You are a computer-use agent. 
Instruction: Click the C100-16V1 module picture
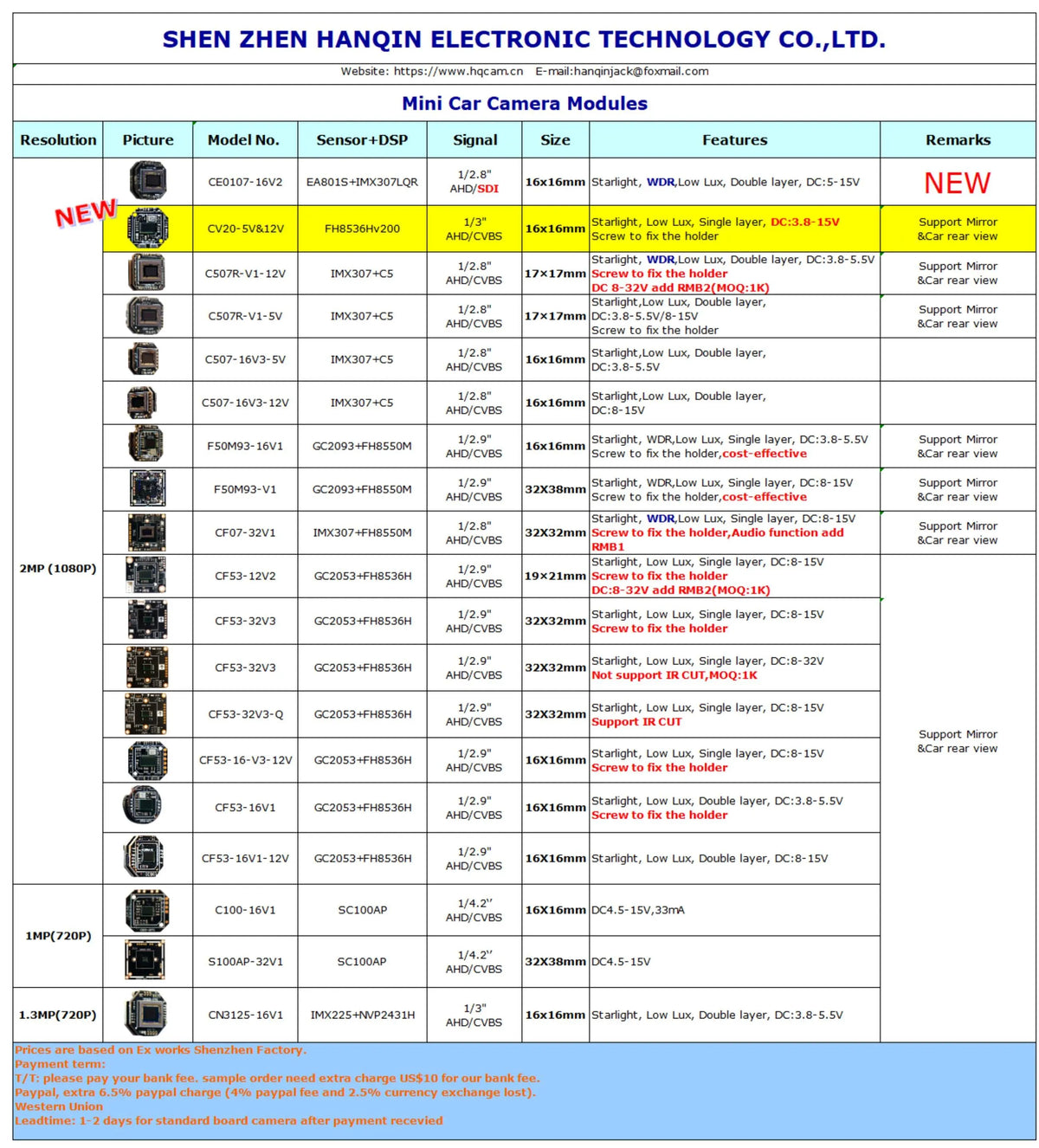(x=146, y=910)
